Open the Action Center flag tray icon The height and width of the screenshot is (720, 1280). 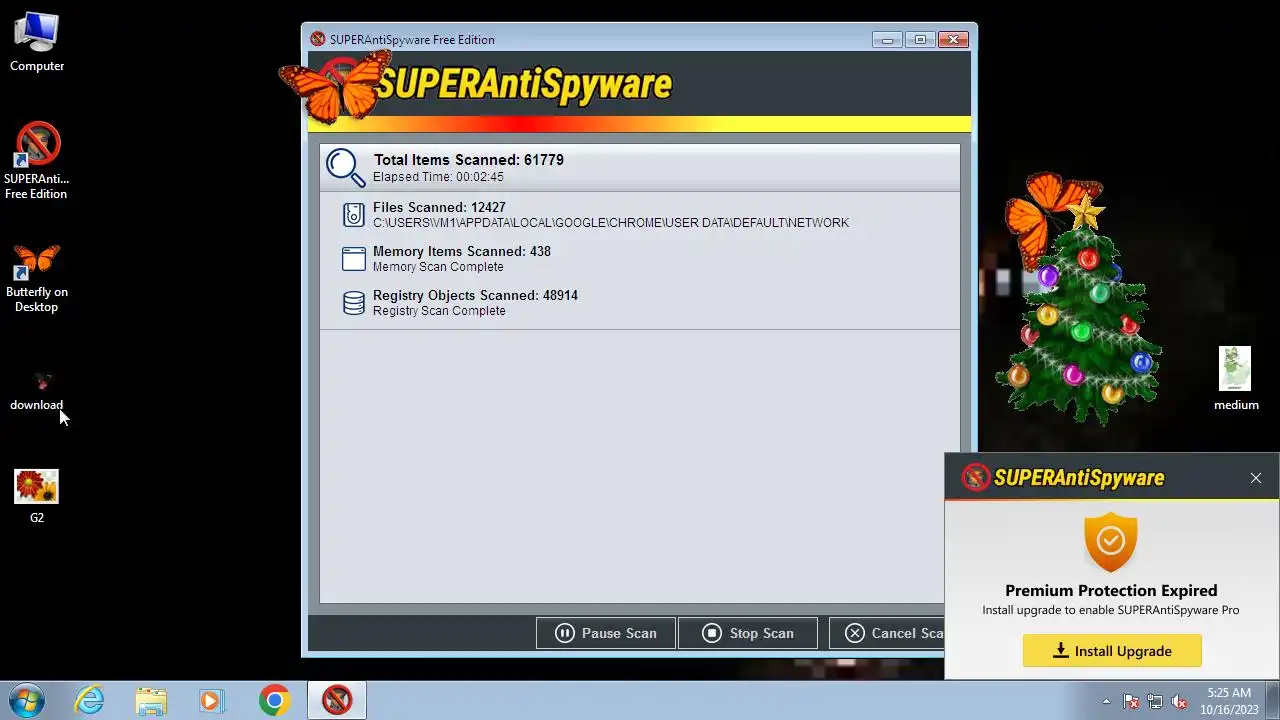[x=1131, y=701]
